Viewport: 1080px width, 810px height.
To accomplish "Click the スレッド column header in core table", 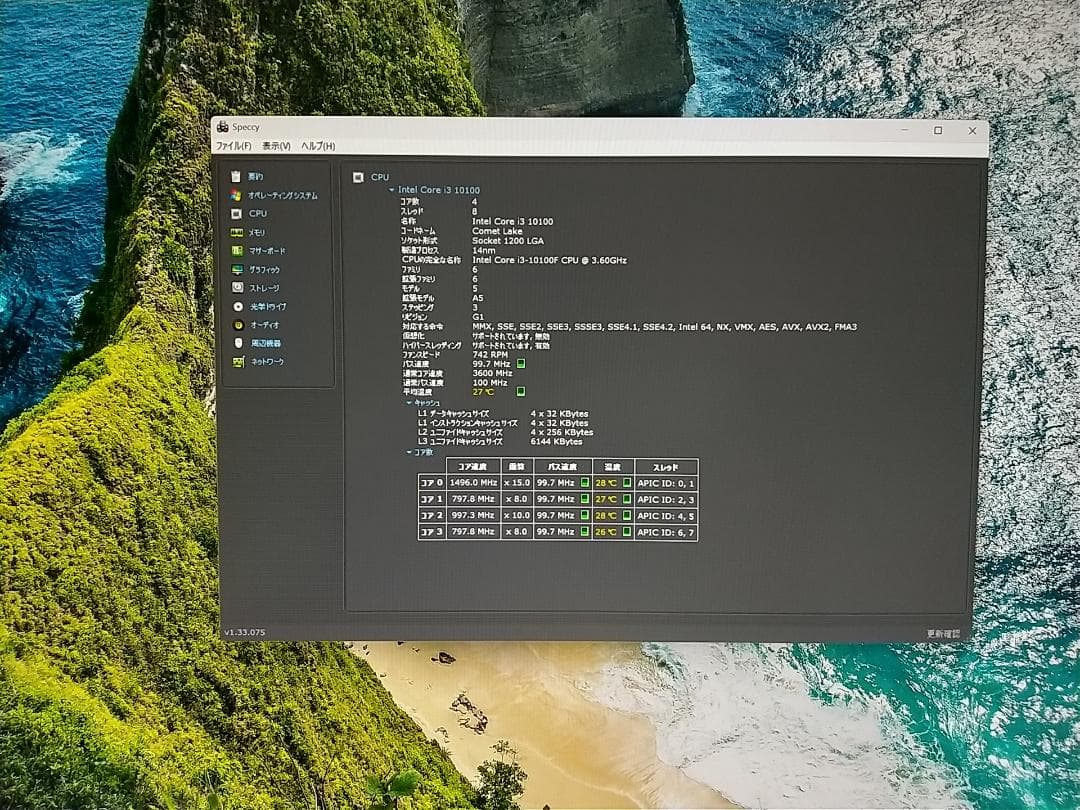I will click(666, 467).
